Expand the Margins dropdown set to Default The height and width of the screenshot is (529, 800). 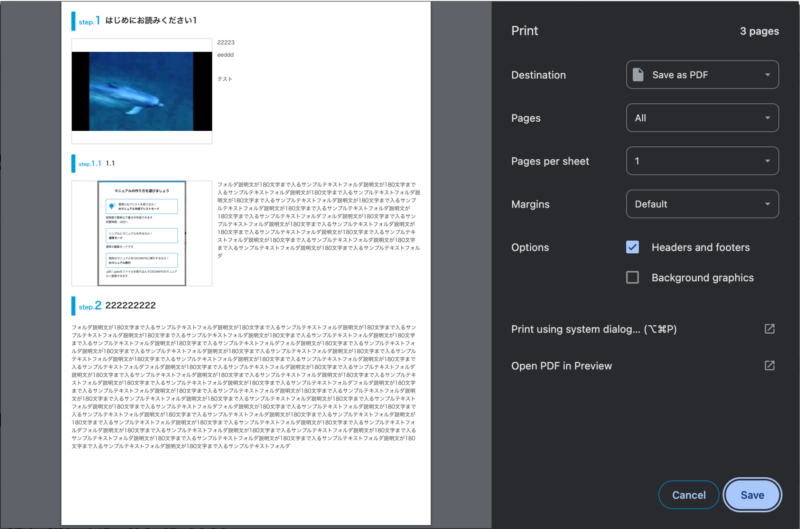click(x=702, y=204)
